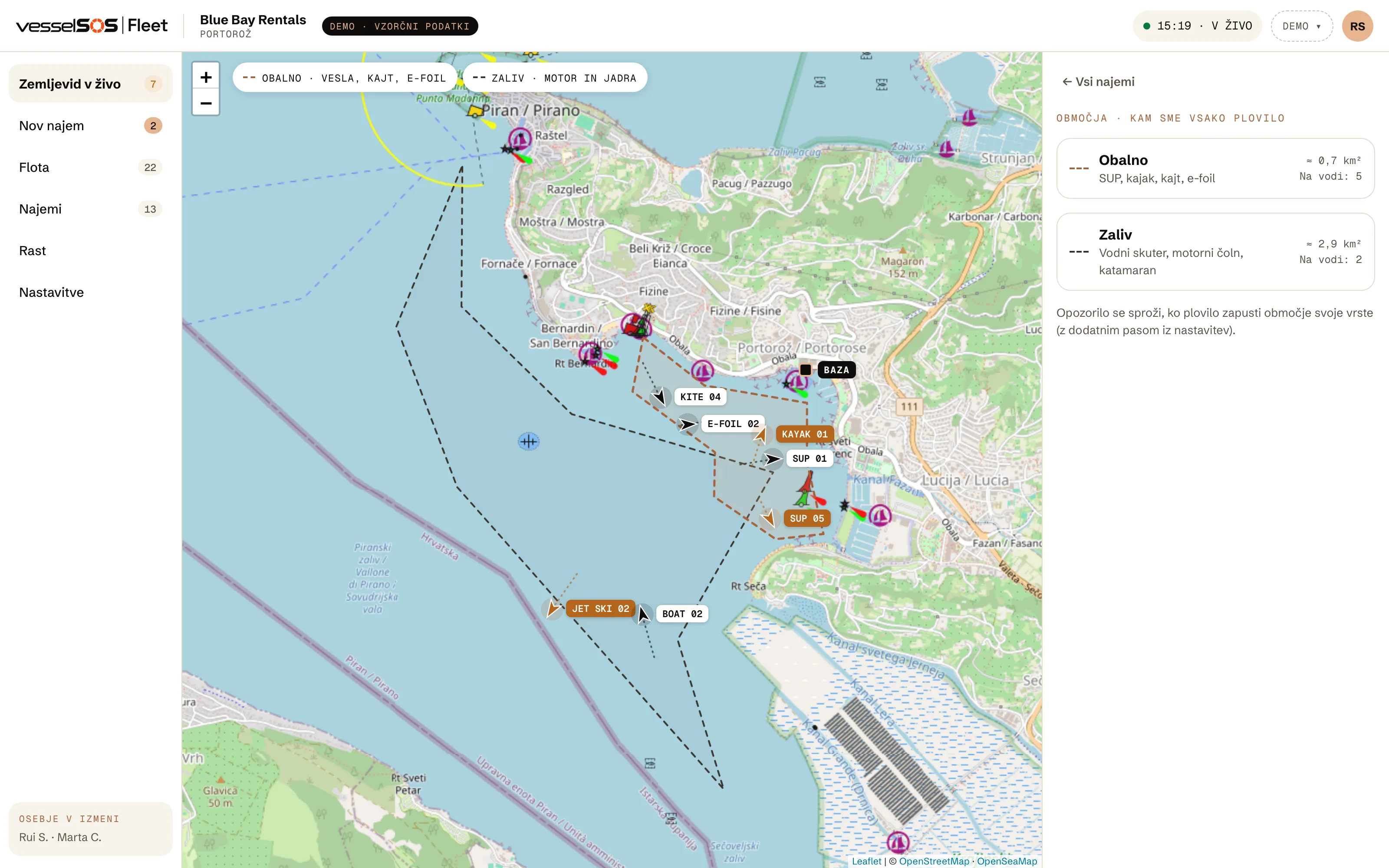The image size is (1389, 868).
Task: Open Nastavitve settings
Action: tap(91, 292)
